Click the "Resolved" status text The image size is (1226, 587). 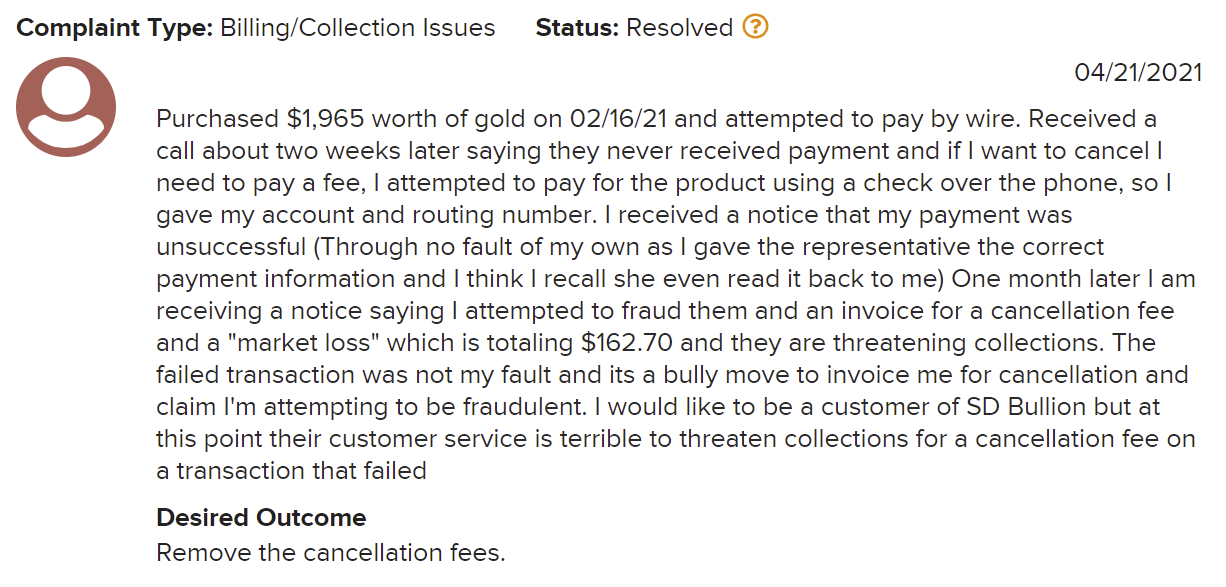tap(680, 28)
